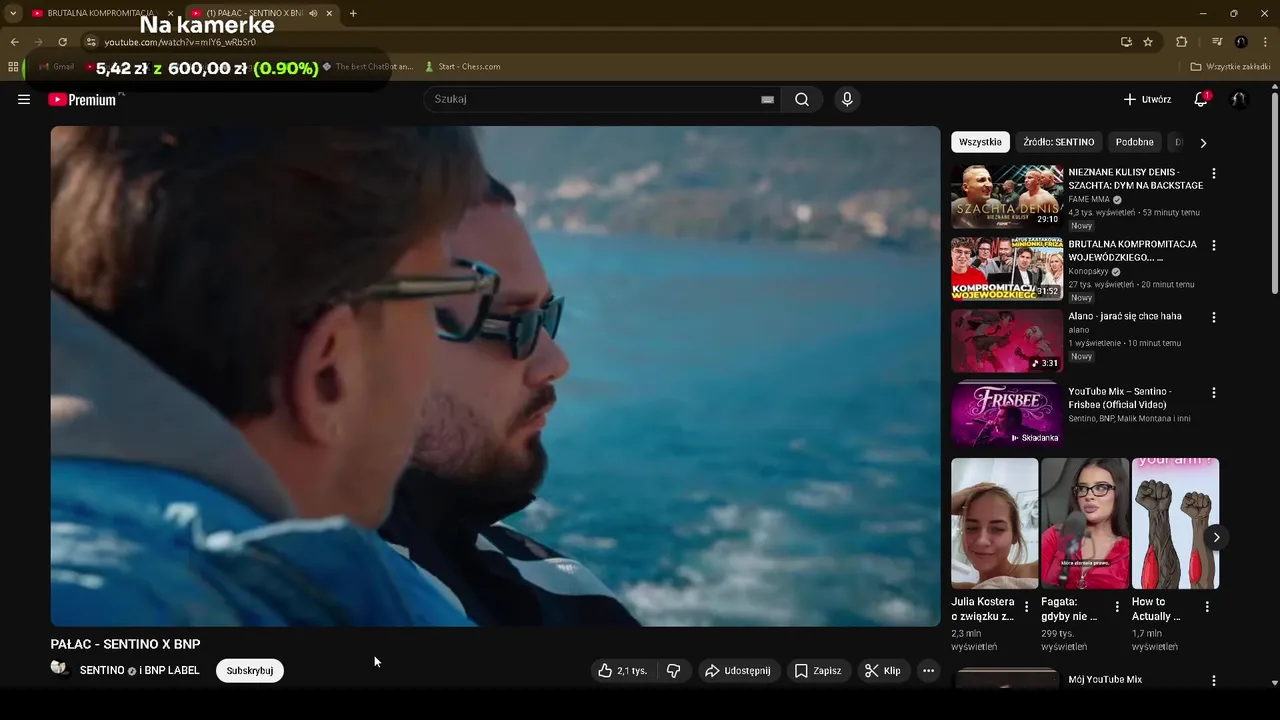This screenshot has width=1280, height=720.
Task: Open Chrome tab search dropdown arrow
Action: 13,13
